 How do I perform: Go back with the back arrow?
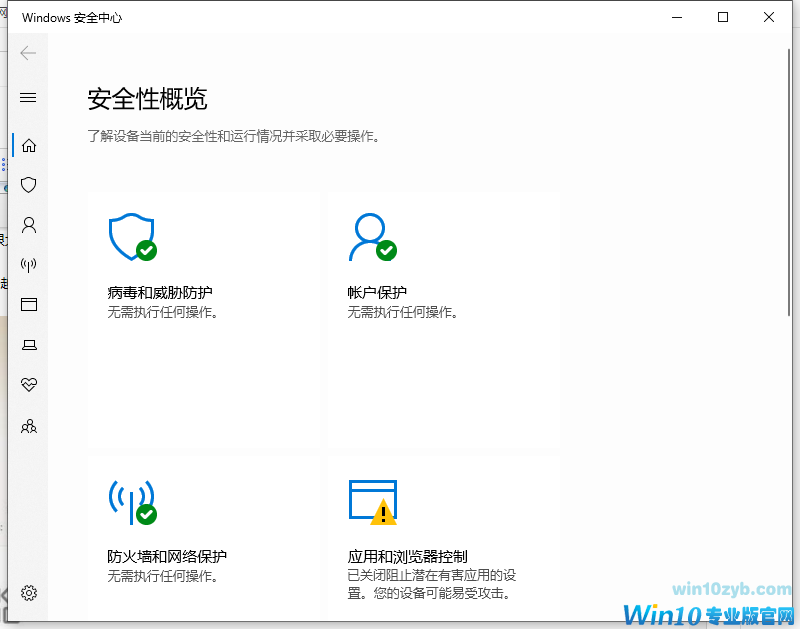pyautogui.click(x=28, y=53)
